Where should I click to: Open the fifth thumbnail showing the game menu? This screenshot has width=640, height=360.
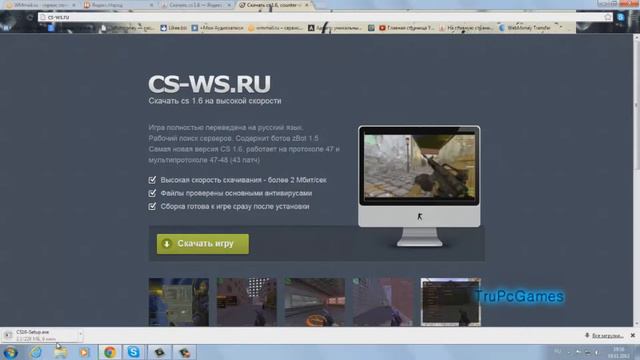click(x=451, y=302)
